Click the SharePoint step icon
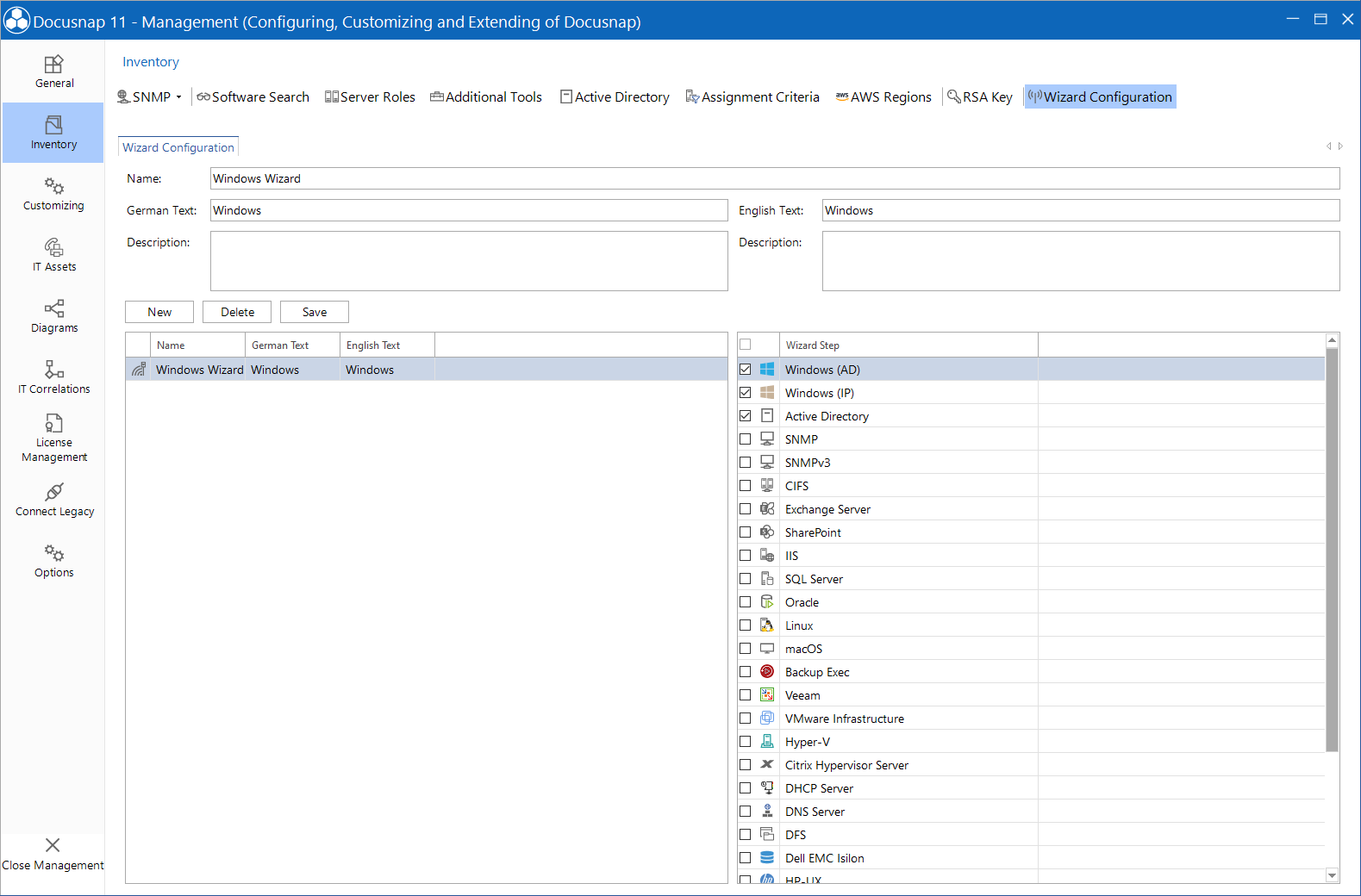Screen dimensions: 1361x896 click(x=767, y=532)
